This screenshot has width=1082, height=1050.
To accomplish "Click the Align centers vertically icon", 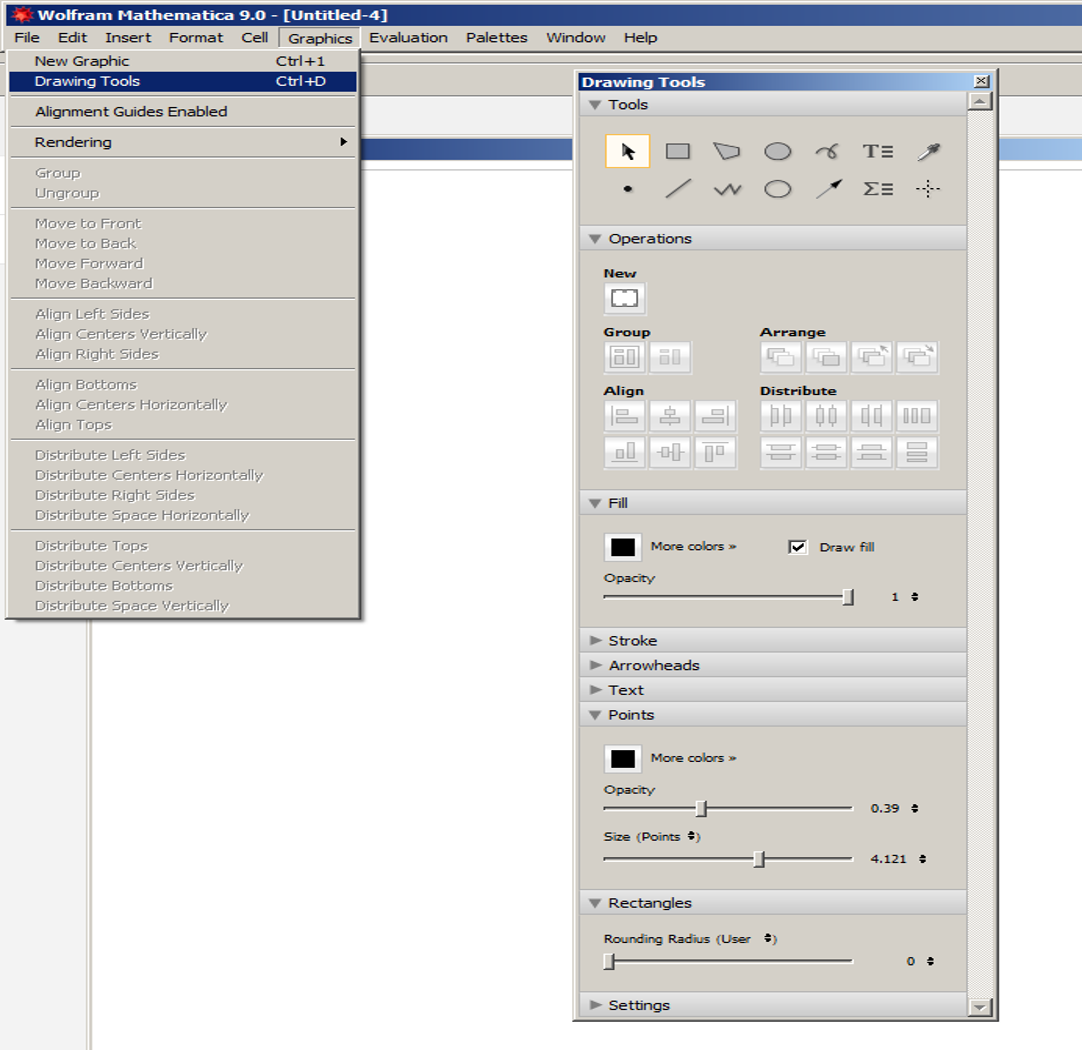I will (x=669, y=415).
